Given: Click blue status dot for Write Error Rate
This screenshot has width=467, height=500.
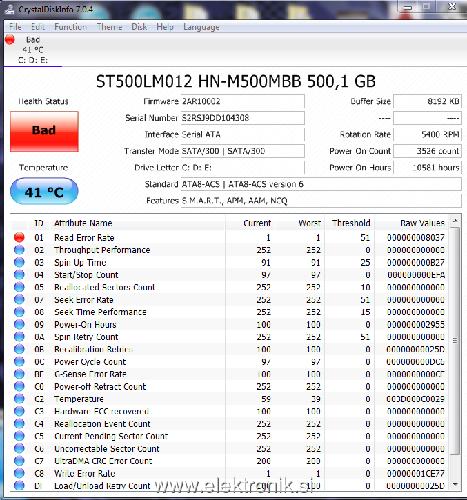Looking at the screenshot, I should pyautogui.click(x=19, y=473).
